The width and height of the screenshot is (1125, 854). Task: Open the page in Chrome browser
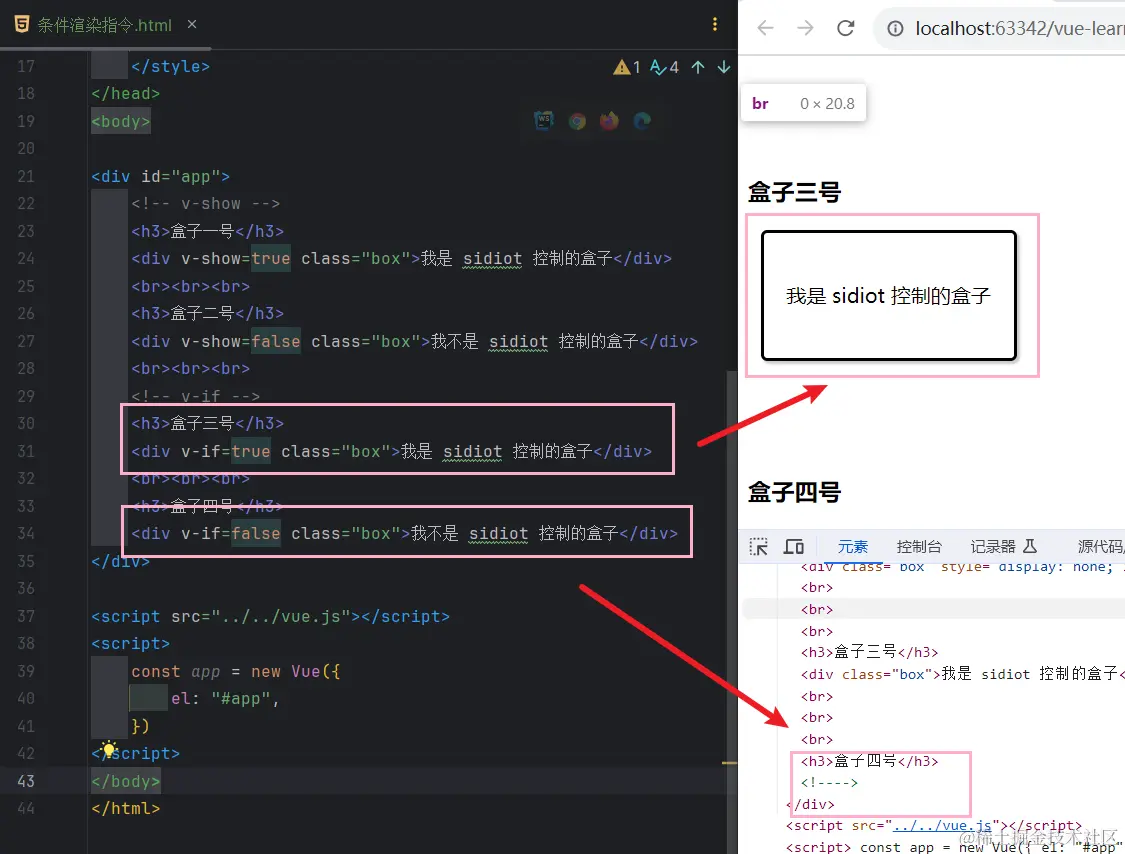pyautogui.click(x=577, y=121)
